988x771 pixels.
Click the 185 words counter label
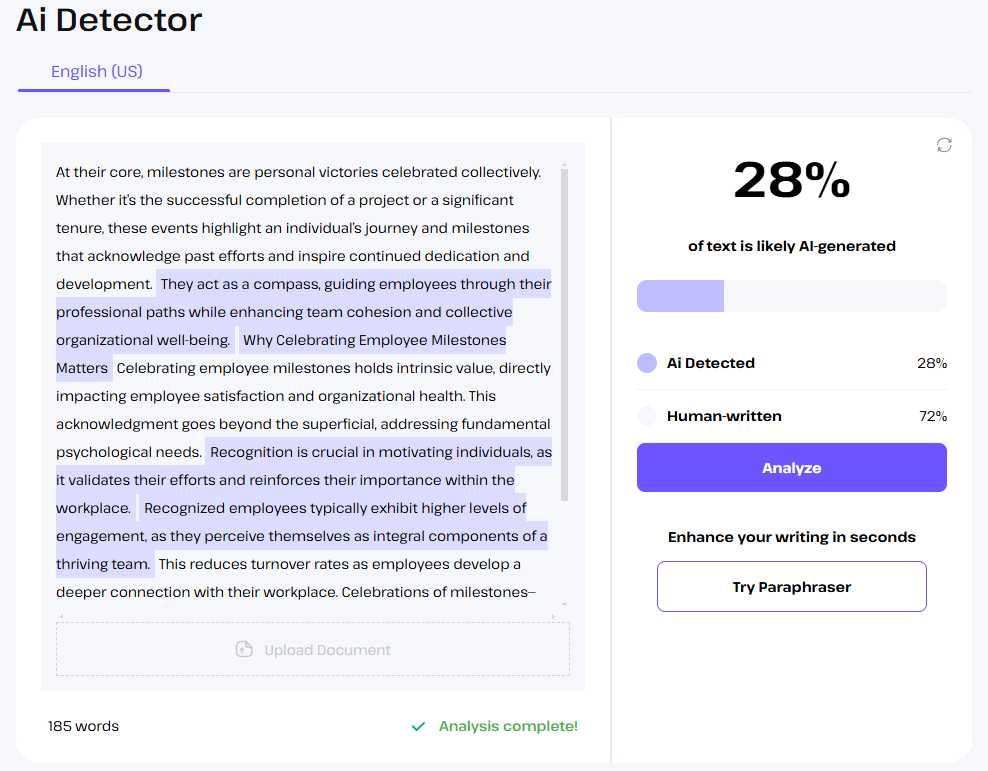pos(83,727)
